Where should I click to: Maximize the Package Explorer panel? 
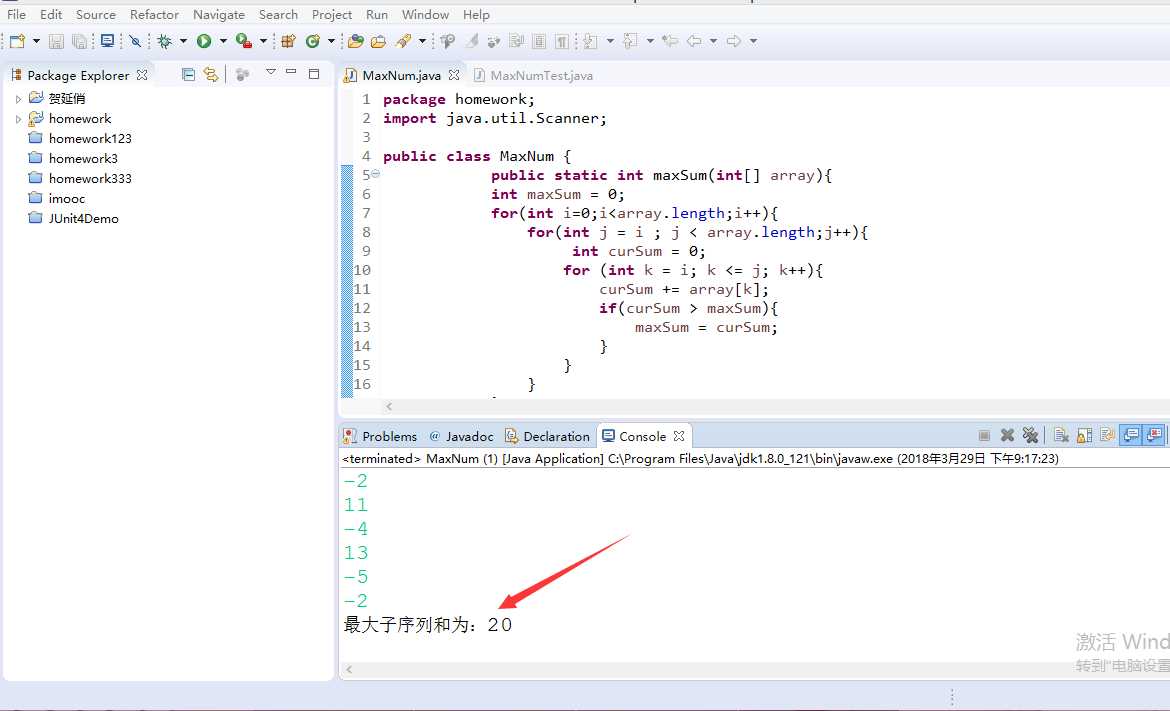click(x=314, y=74)
